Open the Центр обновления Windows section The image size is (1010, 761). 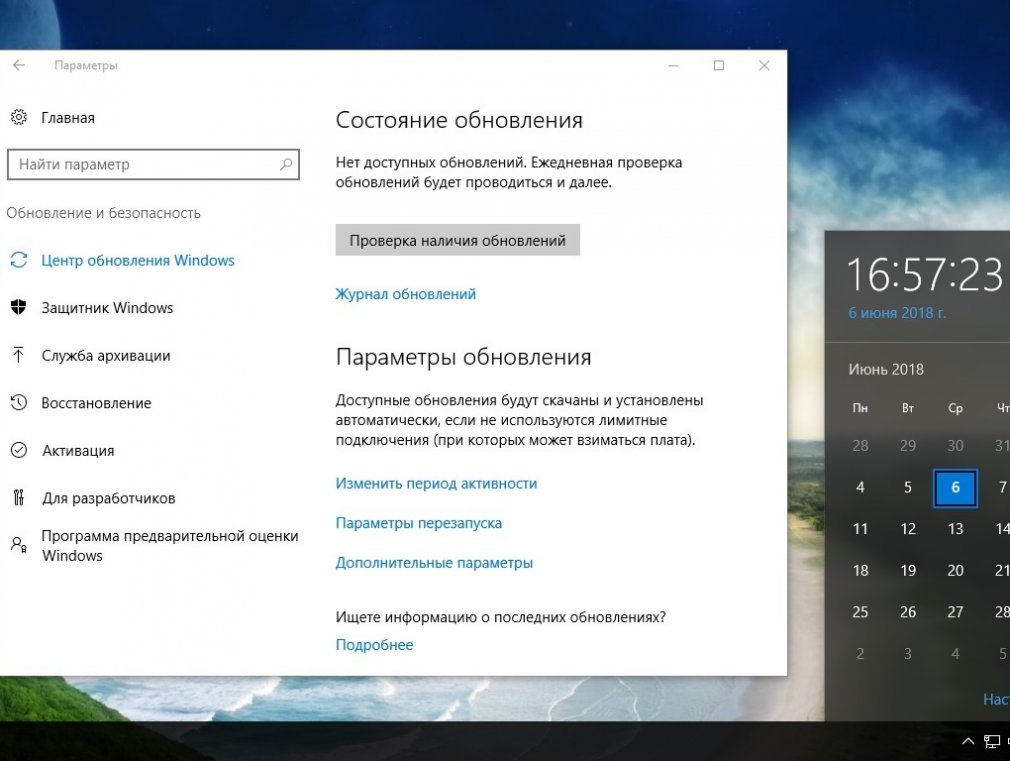pos(138,260)
